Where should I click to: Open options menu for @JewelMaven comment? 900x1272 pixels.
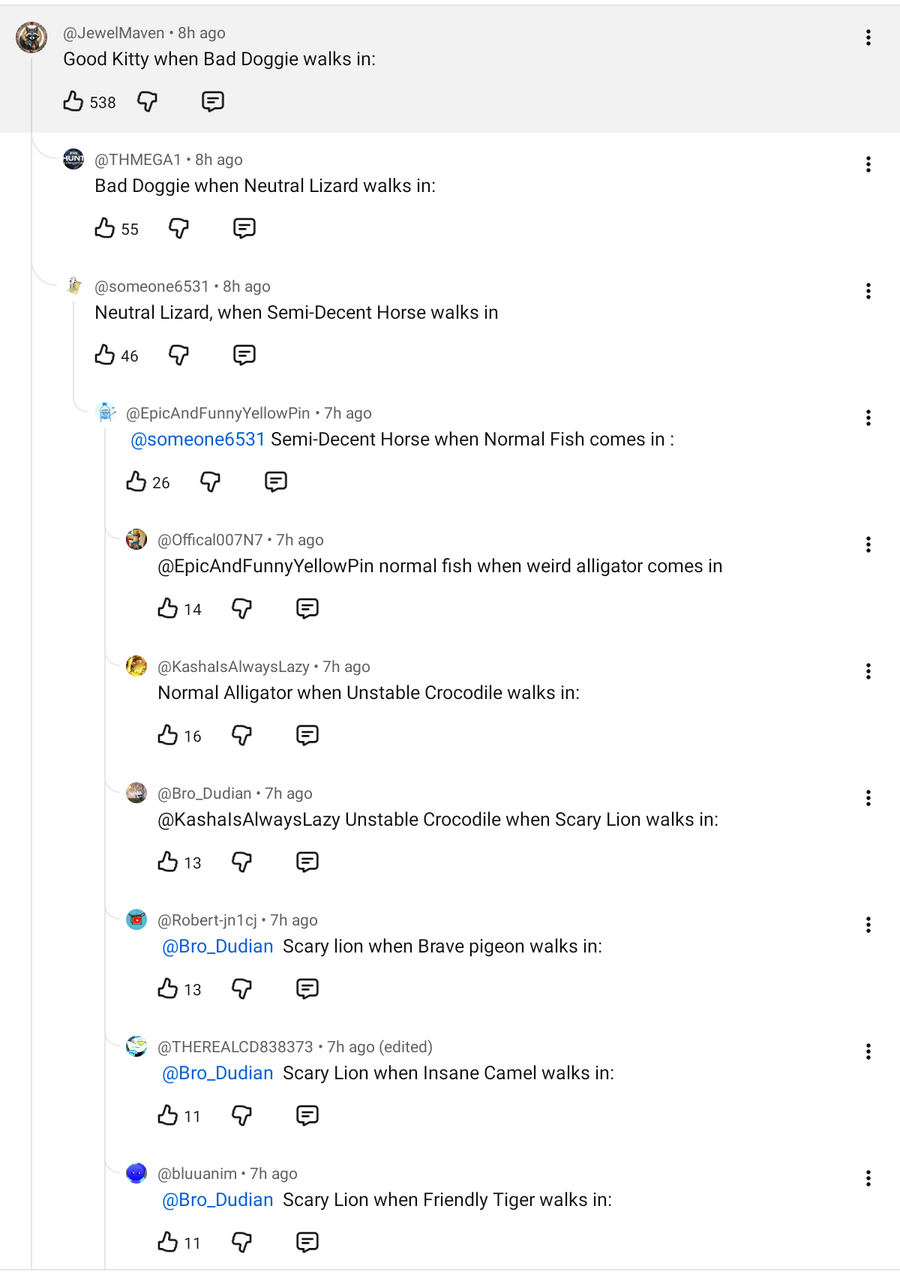[868, 38]
